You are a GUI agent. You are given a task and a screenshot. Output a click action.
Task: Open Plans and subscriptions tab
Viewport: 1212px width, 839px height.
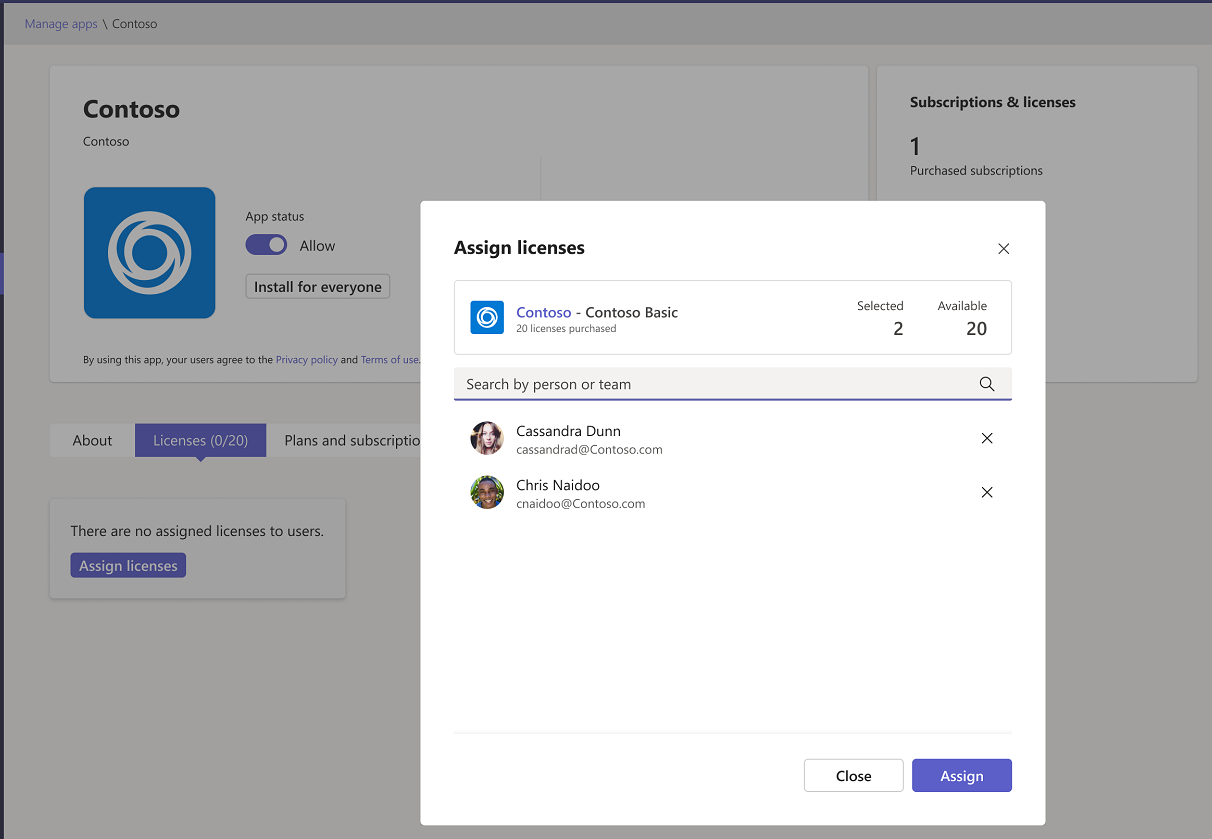click(350, 440)
